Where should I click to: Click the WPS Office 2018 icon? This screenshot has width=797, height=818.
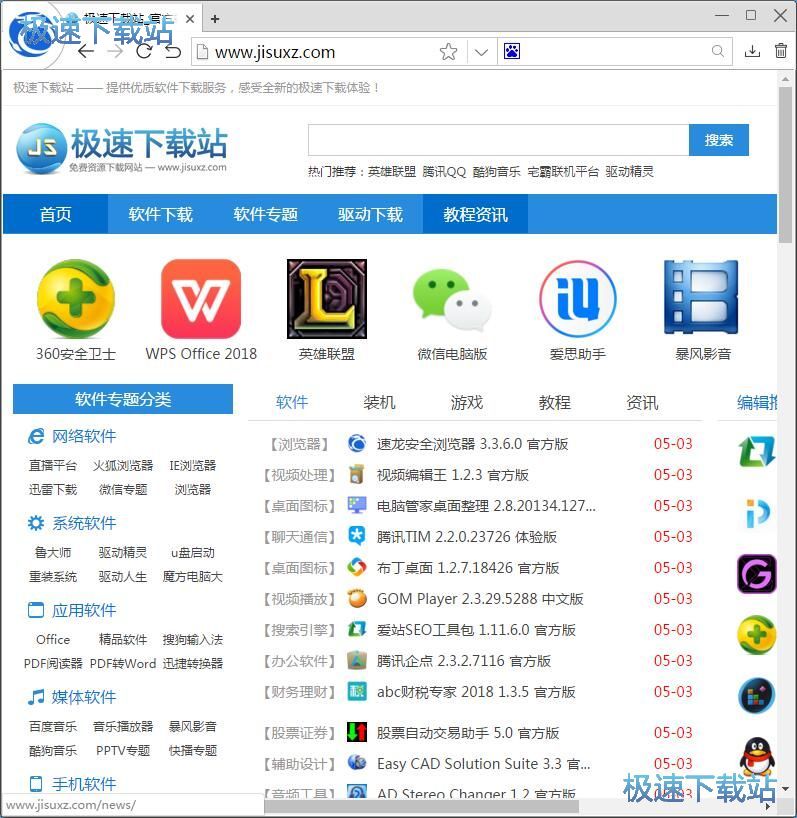click(x=201, y=299)
